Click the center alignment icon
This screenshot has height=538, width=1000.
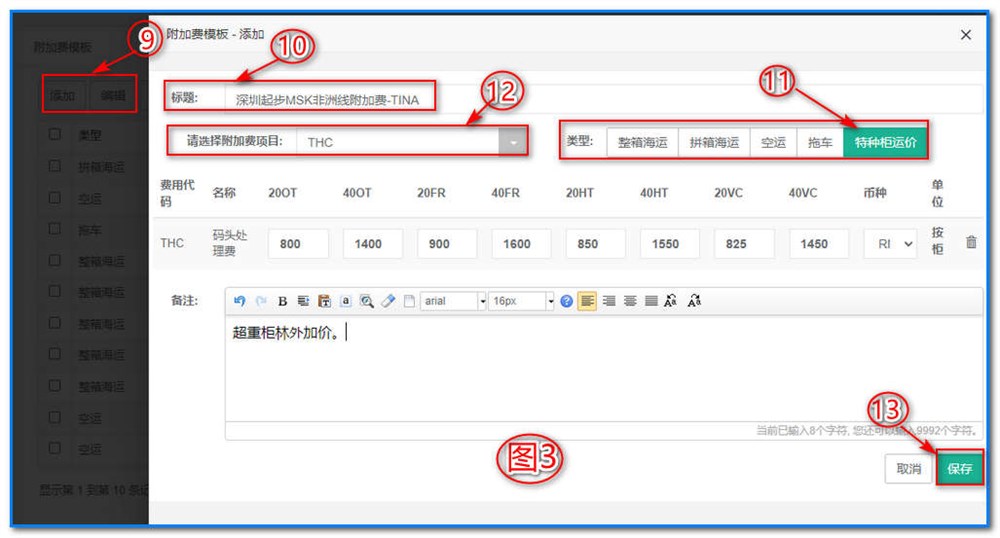(x=630, y=301)
